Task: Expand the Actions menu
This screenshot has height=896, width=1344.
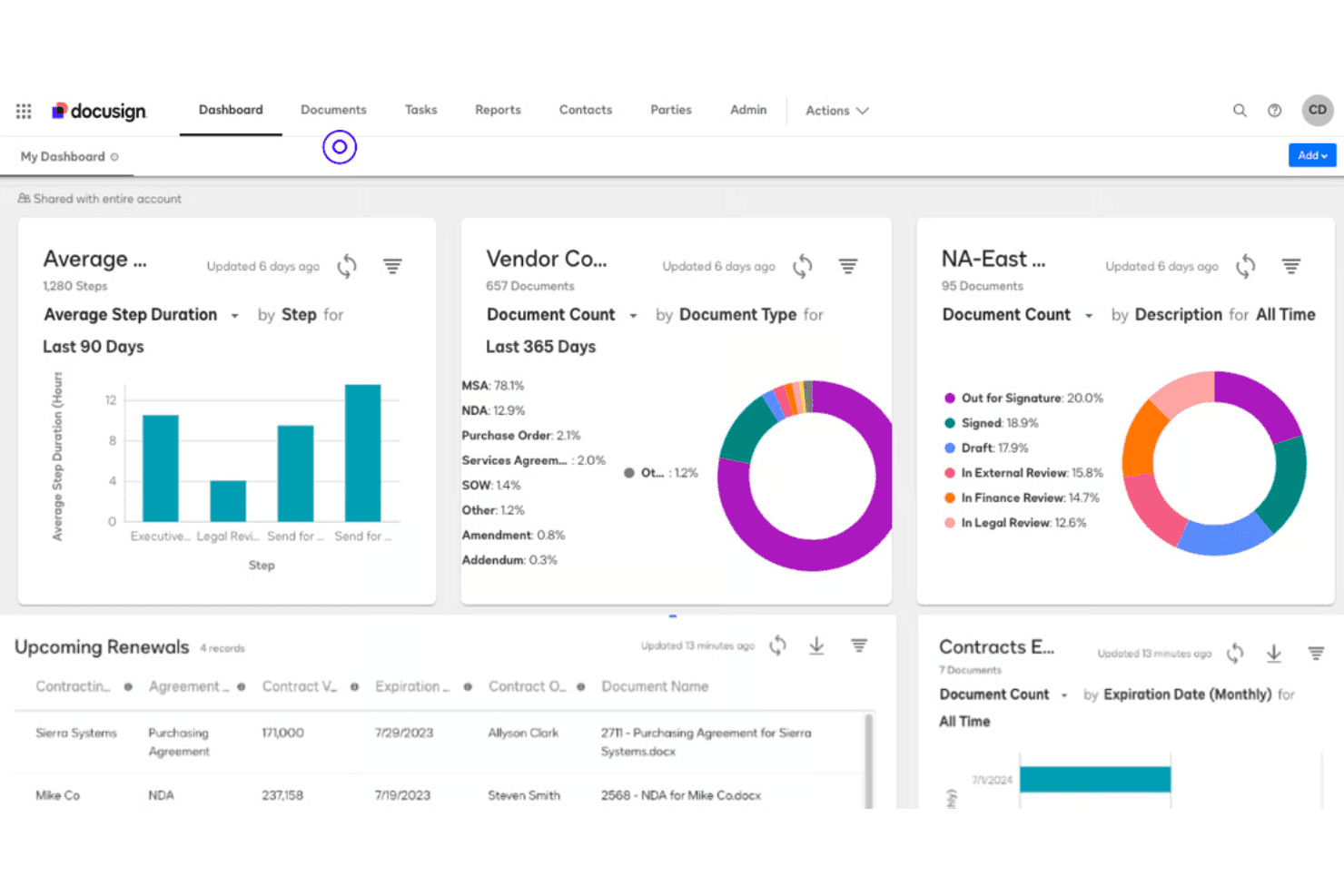Action: coord(837,111)
